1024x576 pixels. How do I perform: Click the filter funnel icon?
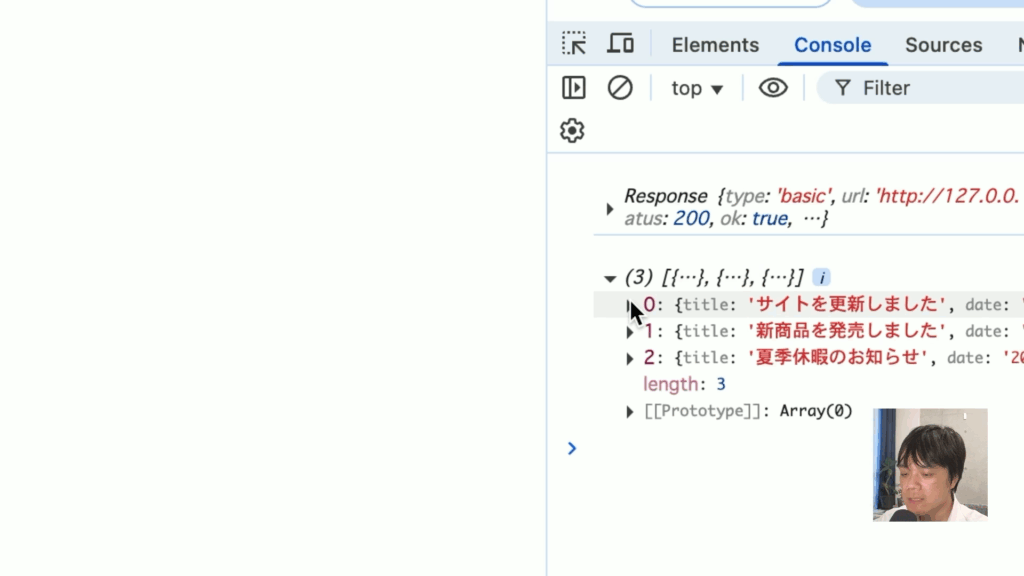(x=843, y=88)
